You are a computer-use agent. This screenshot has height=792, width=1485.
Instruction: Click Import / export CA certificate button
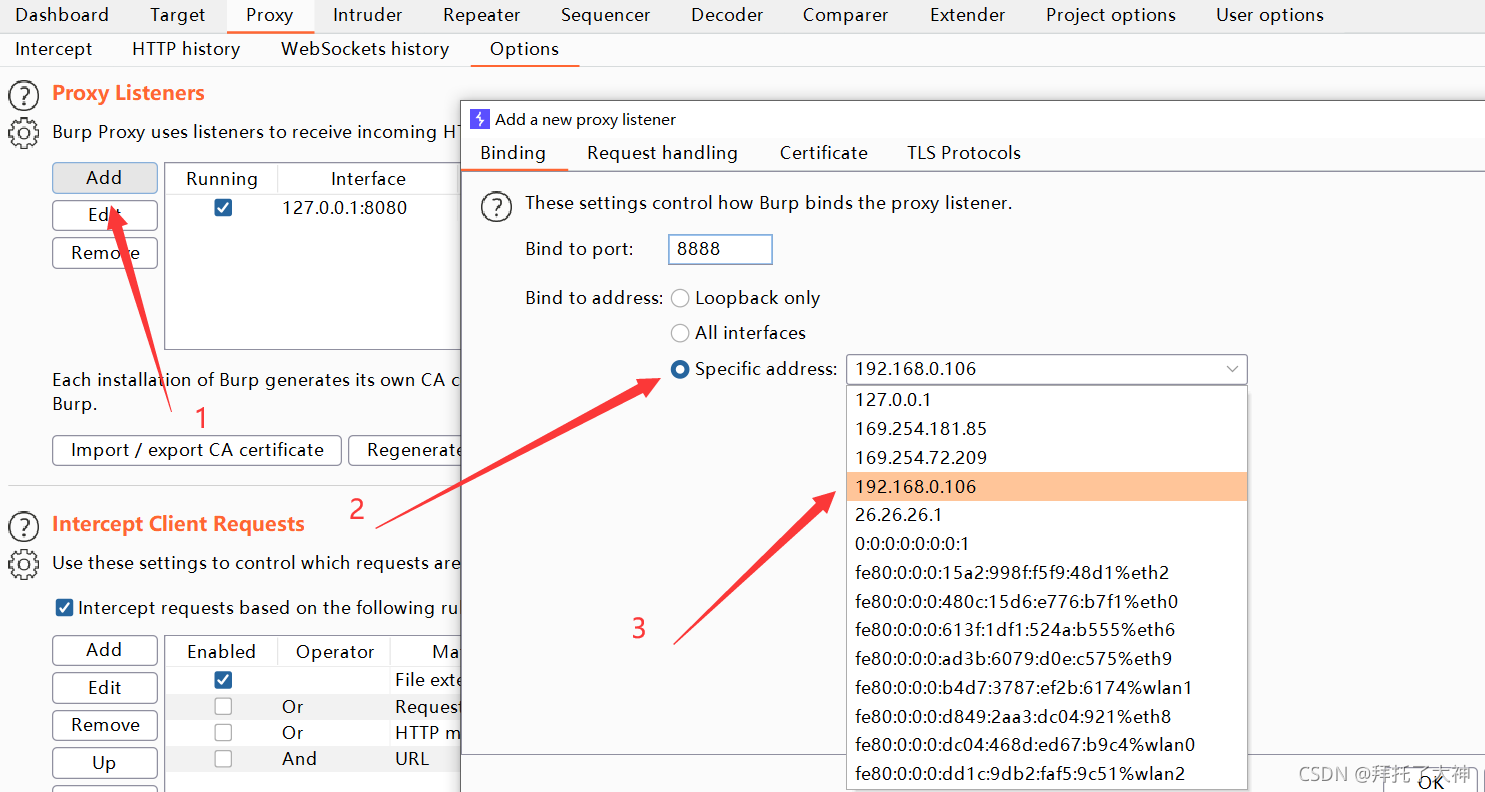197,450
